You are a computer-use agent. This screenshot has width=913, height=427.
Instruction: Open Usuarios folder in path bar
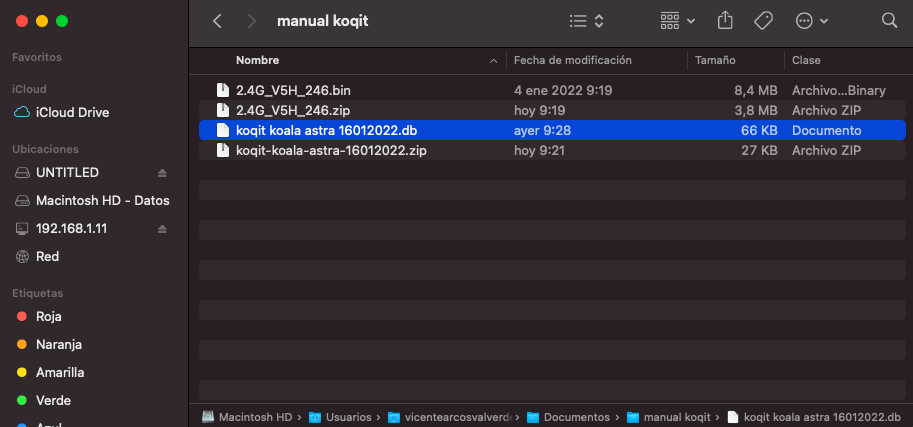point(346,417)
